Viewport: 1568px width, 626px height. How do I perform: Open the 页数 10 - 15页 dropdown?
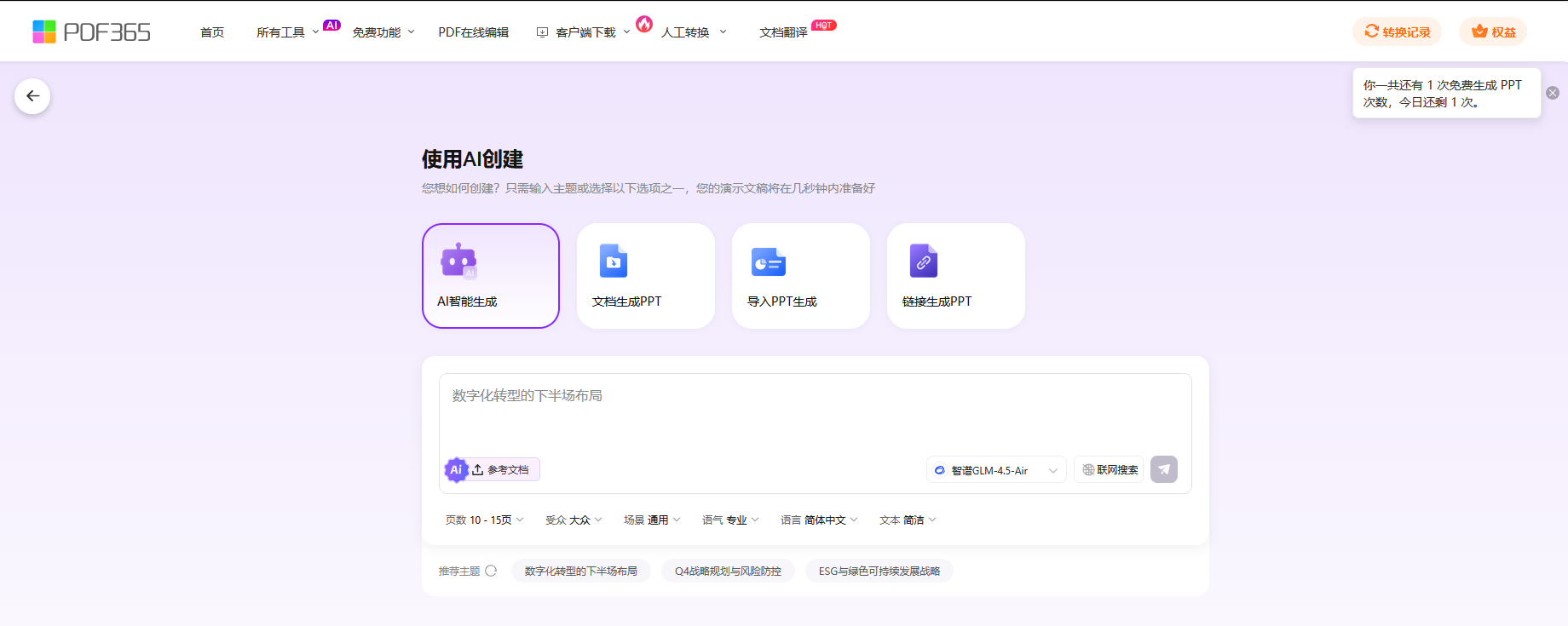(x=485, y=520)
